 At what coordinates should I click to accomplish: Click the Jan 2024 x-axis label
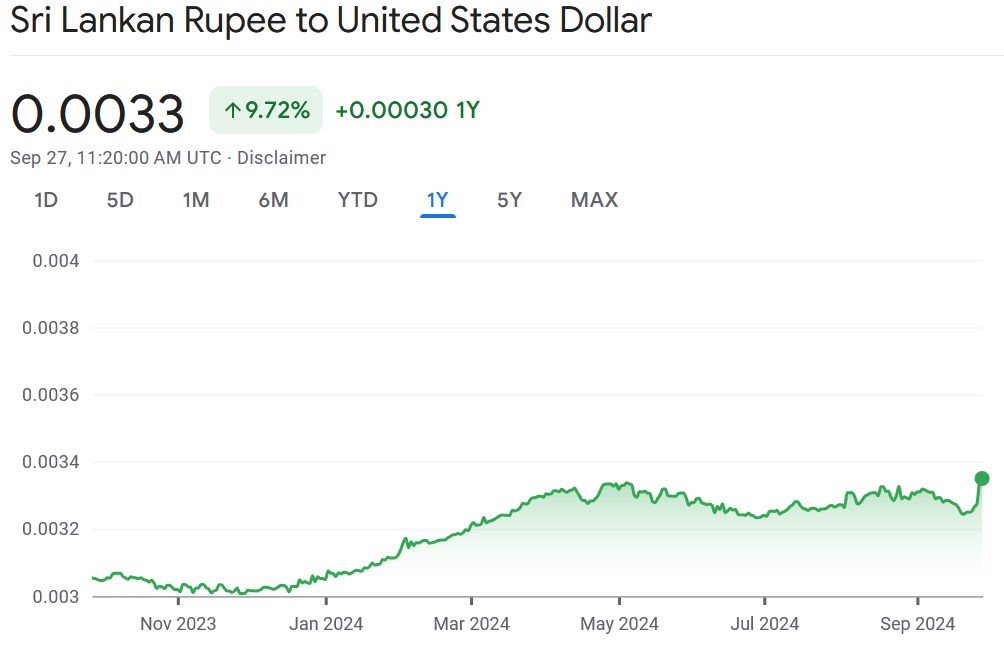(x=326, y=624)
